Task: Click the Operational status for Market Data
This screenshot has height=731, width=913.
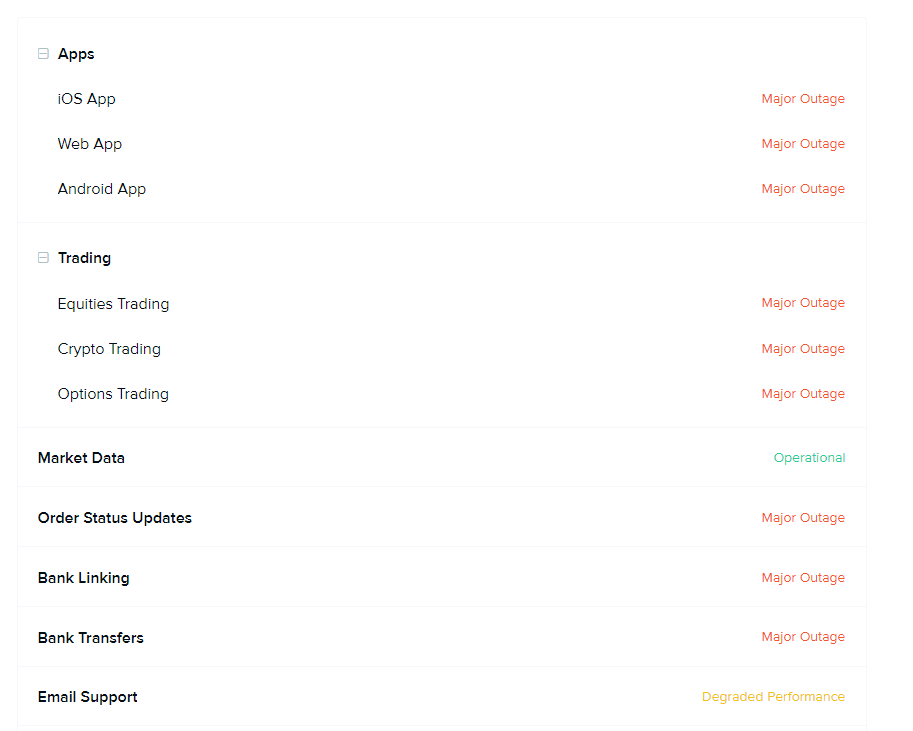Action: click(809, 458)
